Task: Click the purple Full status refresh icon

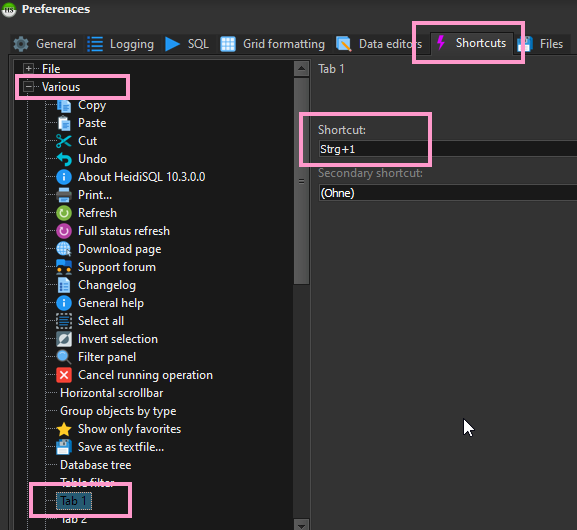Action: pos(64,231)
